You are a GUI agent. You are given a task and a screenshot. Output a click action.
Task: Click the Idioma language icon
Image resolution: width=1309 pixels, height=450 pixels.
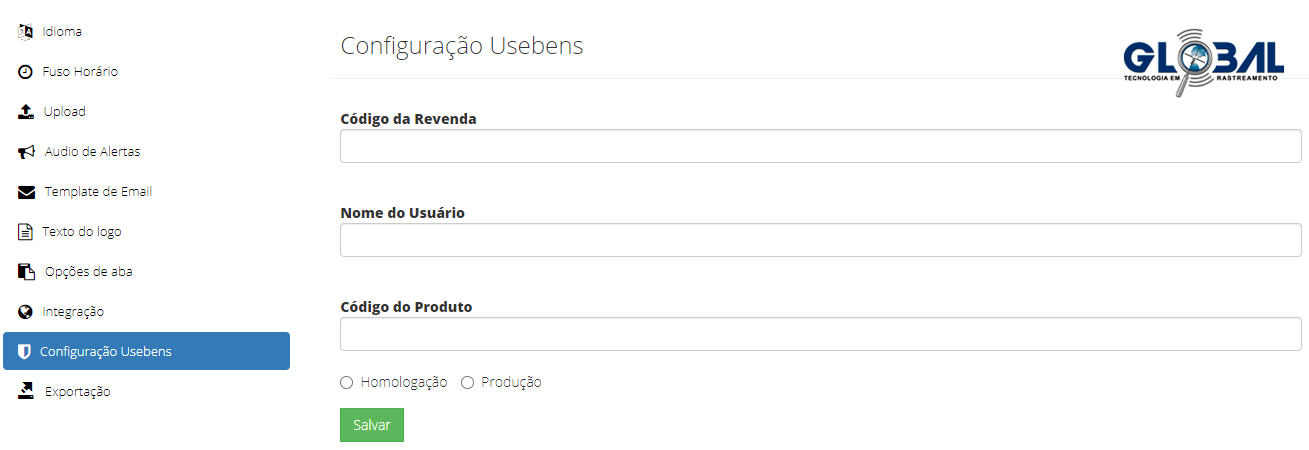coord(26,31)
